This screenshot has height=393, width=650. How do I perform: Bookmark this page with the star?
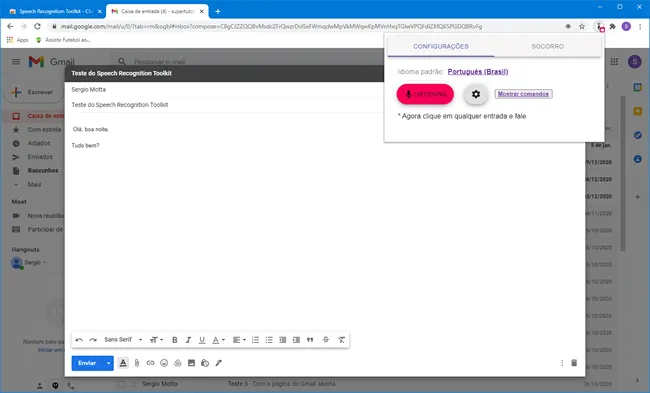coord(582,27)
